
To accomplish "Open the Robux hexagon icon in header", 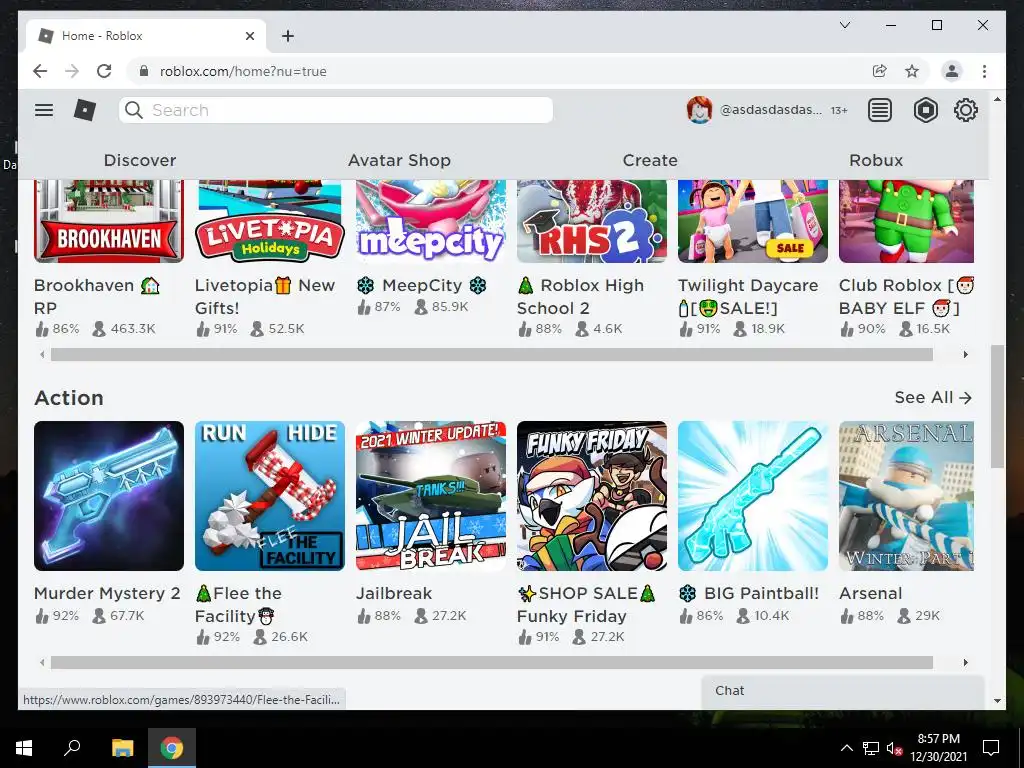I will (925, 110).
